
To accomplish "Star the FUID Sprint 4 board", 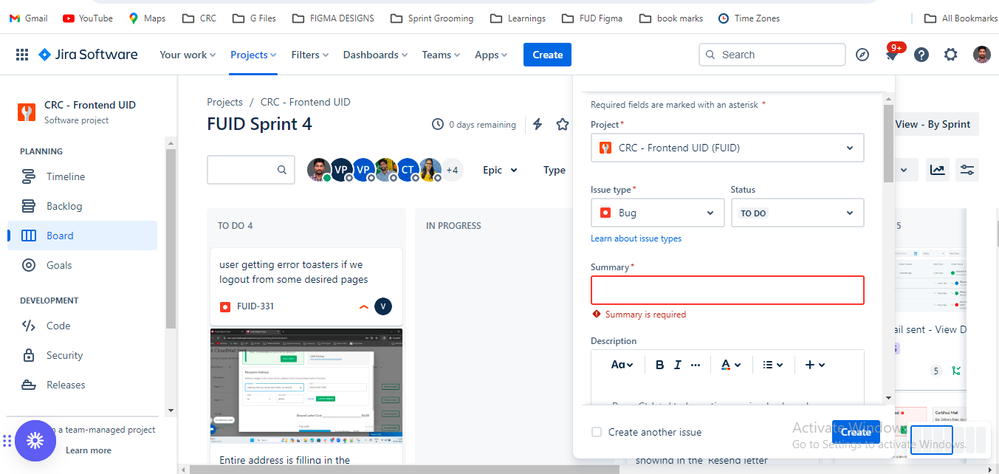I will [x=562, y=124].
